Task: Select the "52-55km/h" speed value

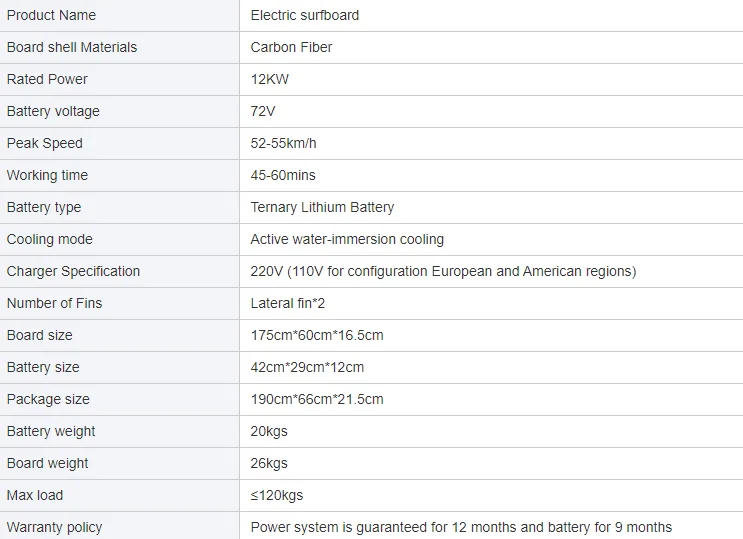Action: click(283, 143)
